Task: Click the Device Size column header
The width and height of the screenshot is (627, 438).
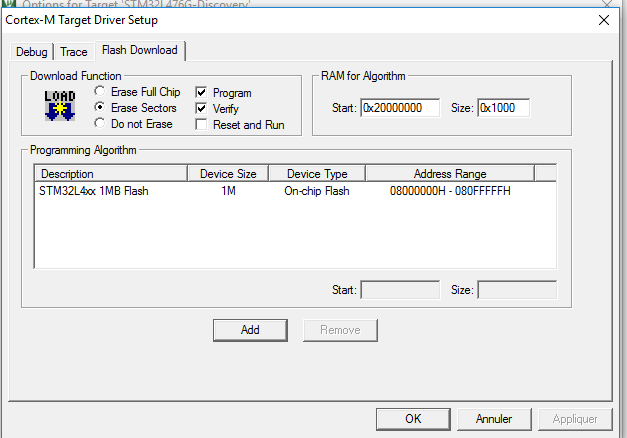Action: [x=228, y=174]
